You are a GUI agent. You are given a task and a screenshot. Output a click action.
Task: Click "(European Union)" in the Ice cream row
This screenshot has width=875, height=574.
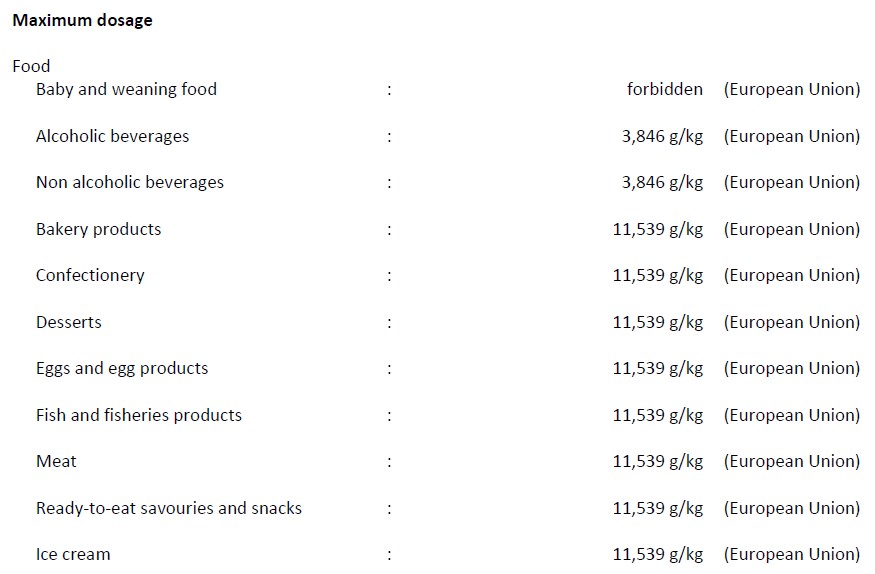tap(791, 554)
